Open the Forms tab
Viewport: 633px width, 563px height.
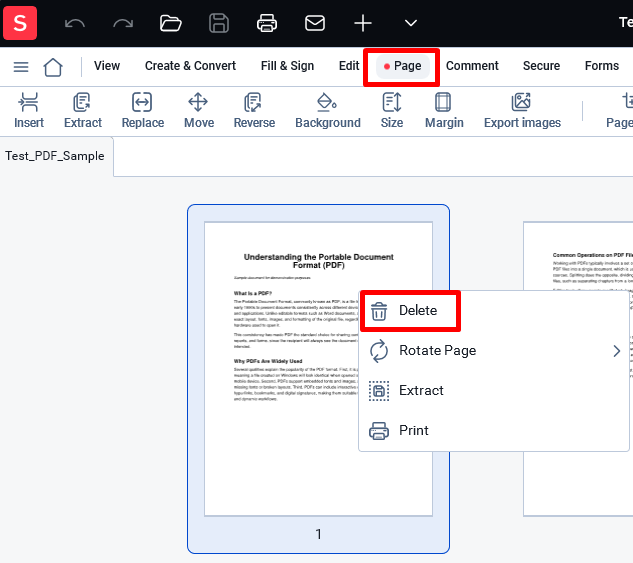click(602, 66)
